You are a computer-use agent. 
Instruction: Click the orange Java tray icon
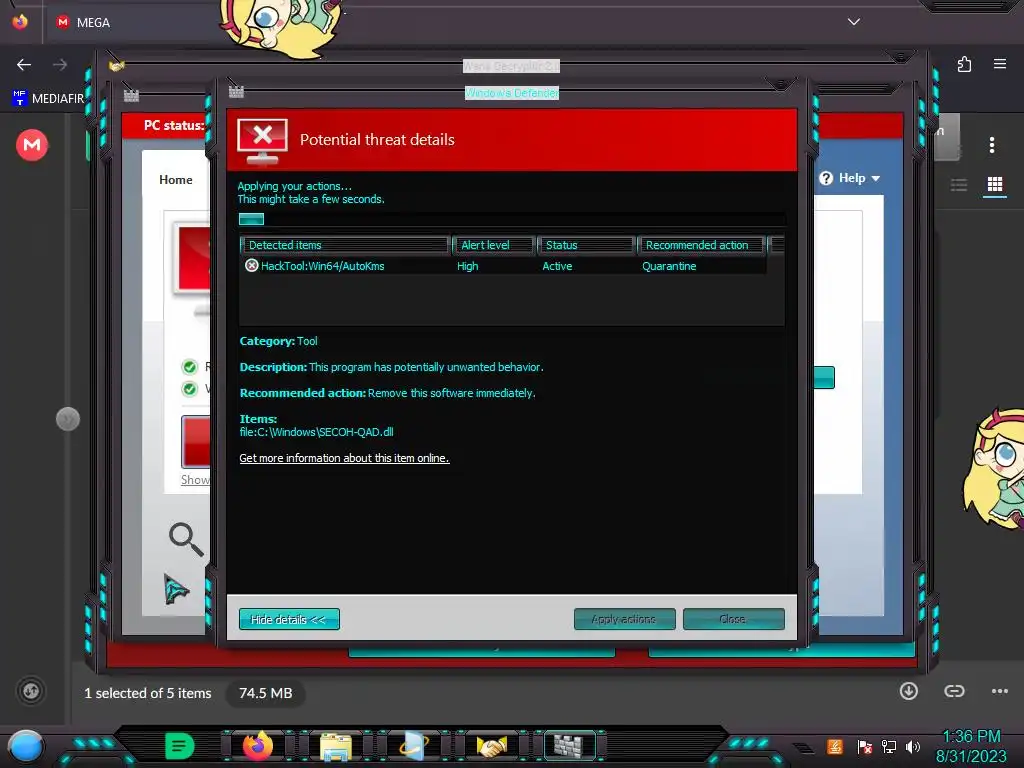pyautogui.click(x=835, y=746)
